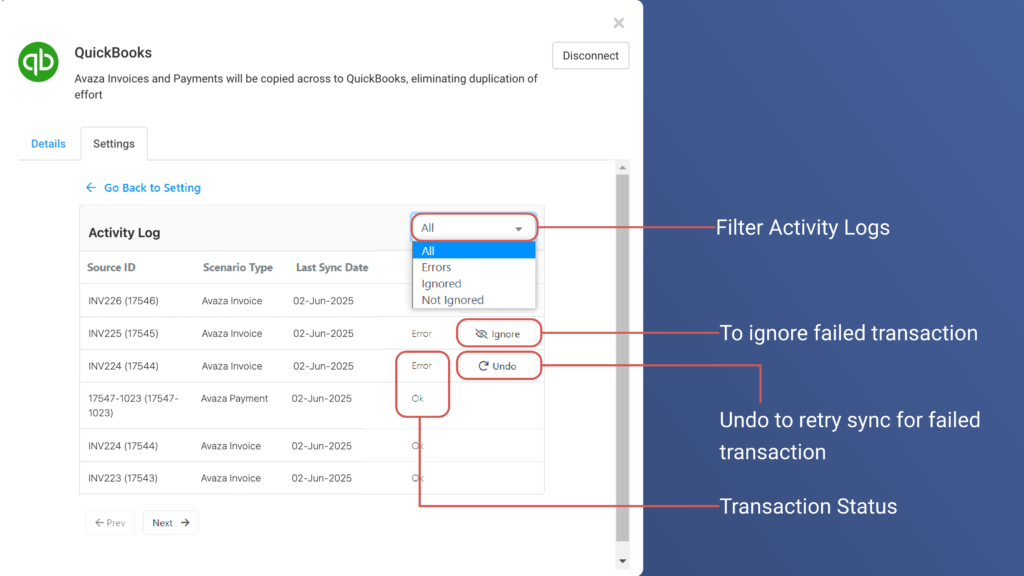This screenshot has width=1024, height=576.
Task: Click the settings panel vertical scrollbar thumb
Action: [622, 358]
